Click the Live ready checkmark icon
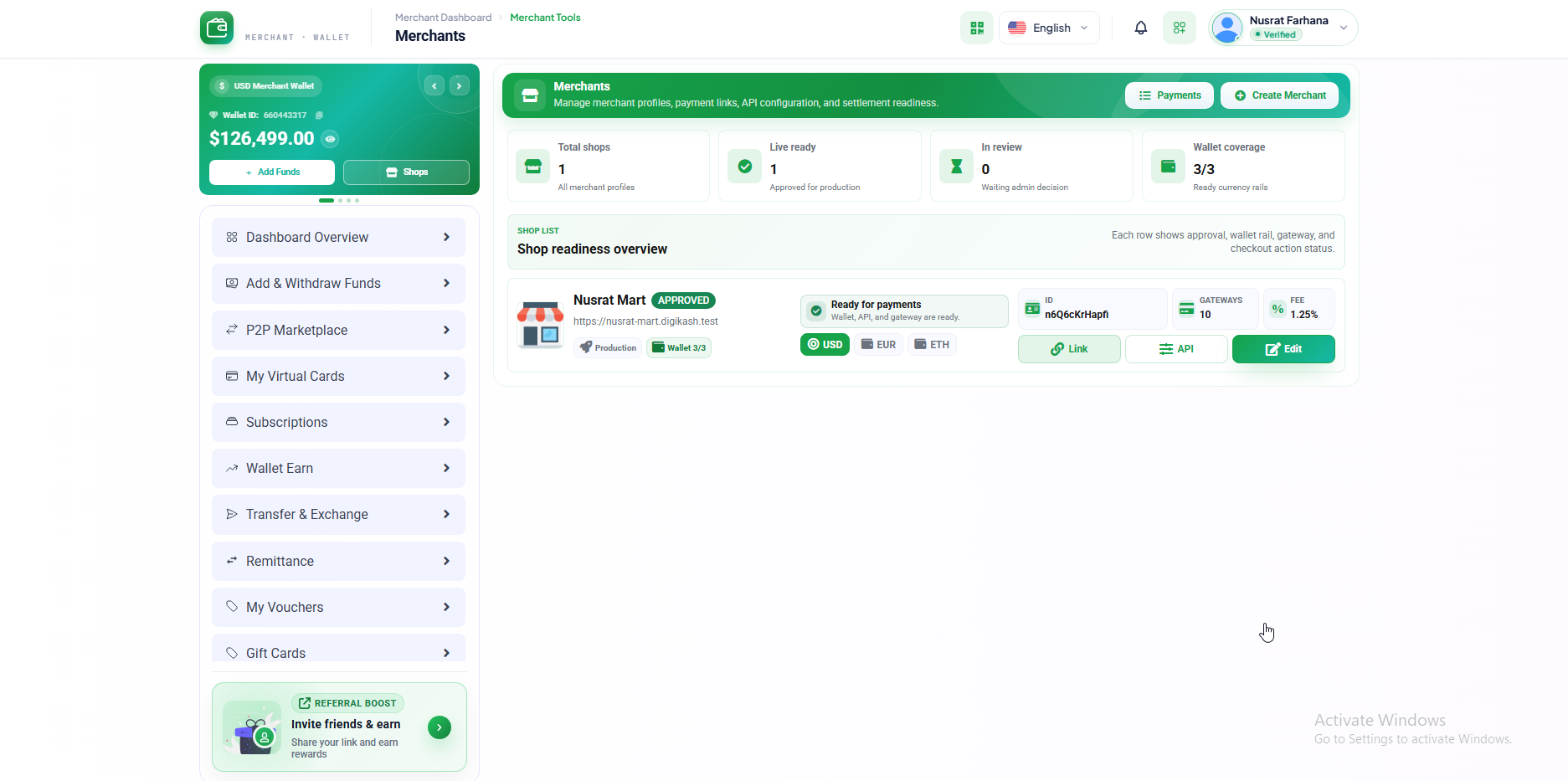This screenshot has width=1568, height=781. tap(744, 167)
